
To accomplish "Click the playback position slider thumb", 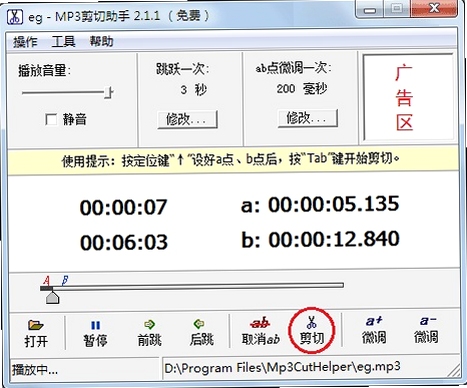I will pos(52,297).
